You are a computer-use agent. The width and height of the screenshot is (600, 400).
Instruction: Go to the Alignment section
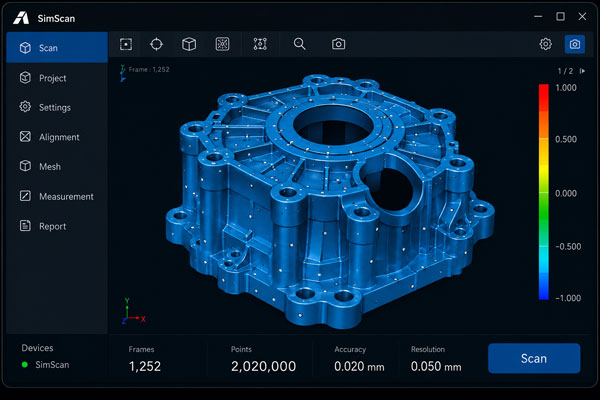coord(57,137)
